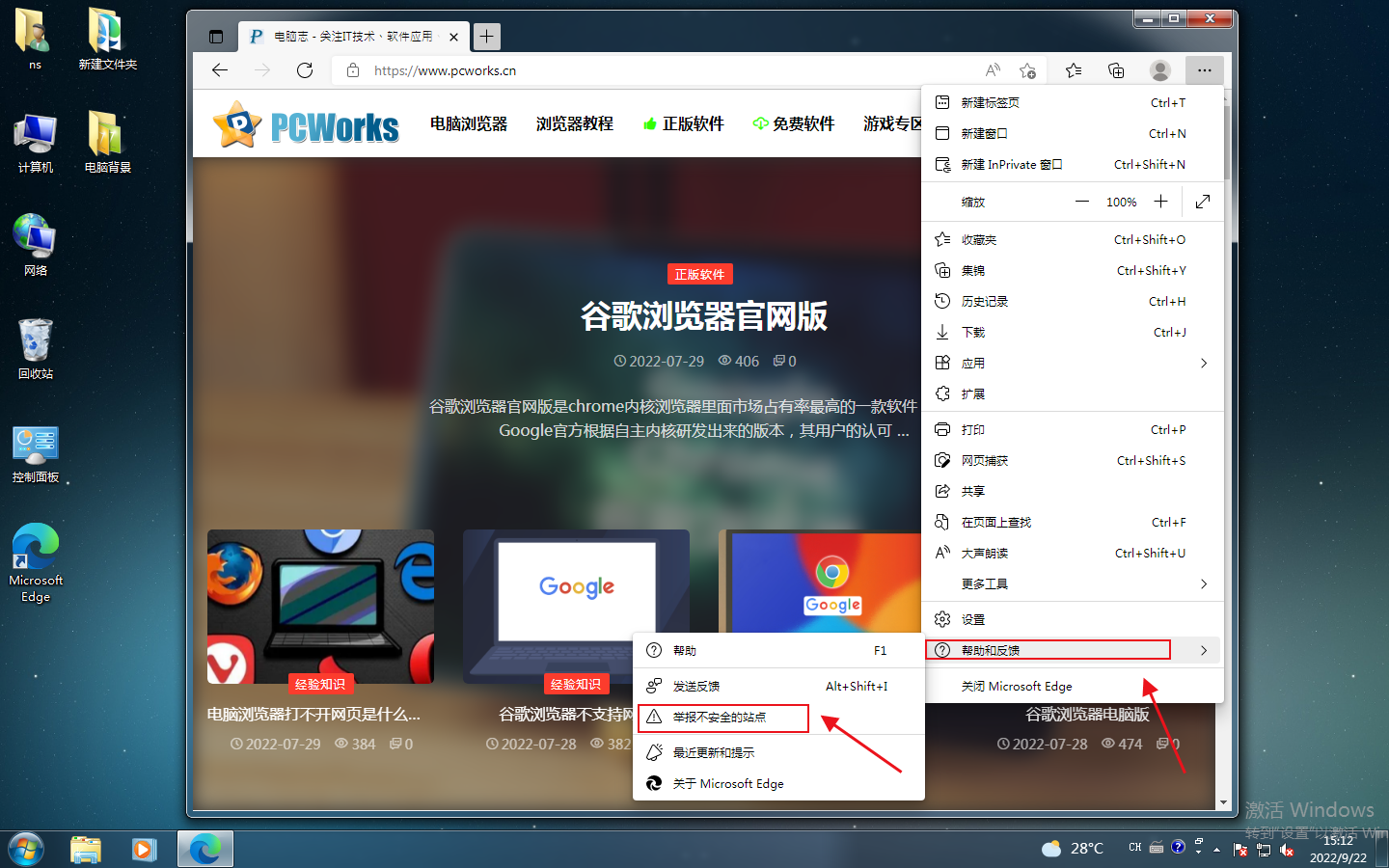The image size is (1389, 868).
Task: Decrease zoom with the minus button
Action: coord(1082,202)
